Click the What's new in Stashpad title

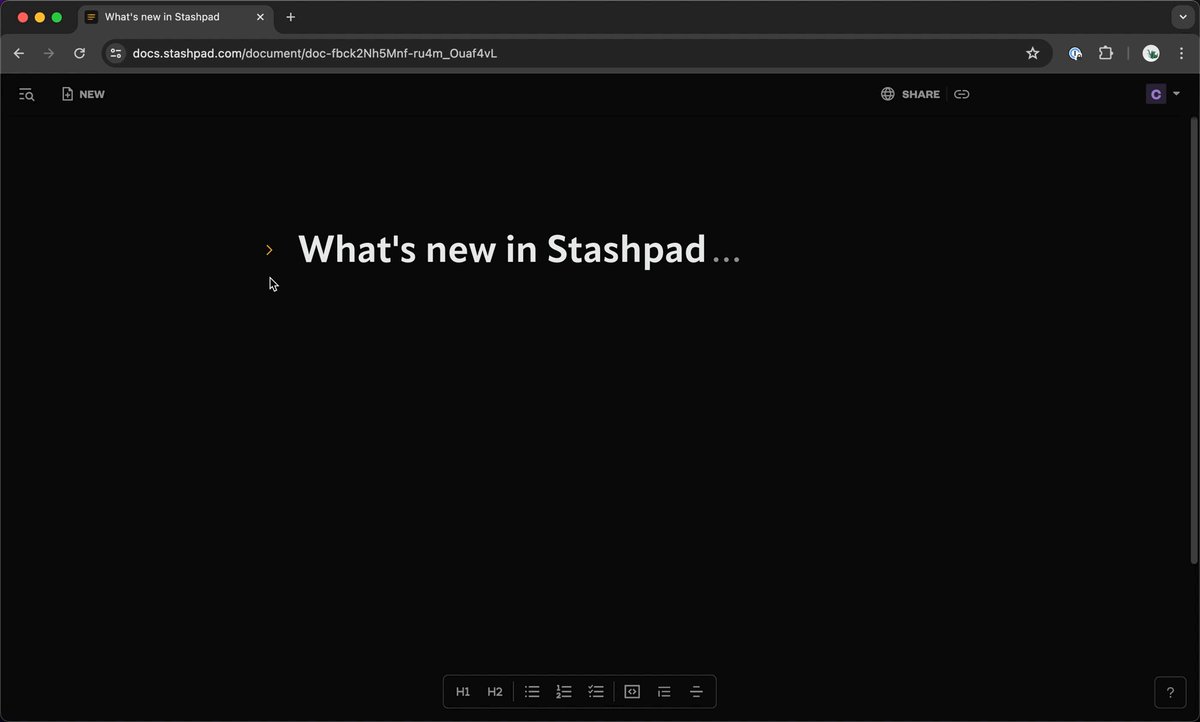click(x=502, y=249)
